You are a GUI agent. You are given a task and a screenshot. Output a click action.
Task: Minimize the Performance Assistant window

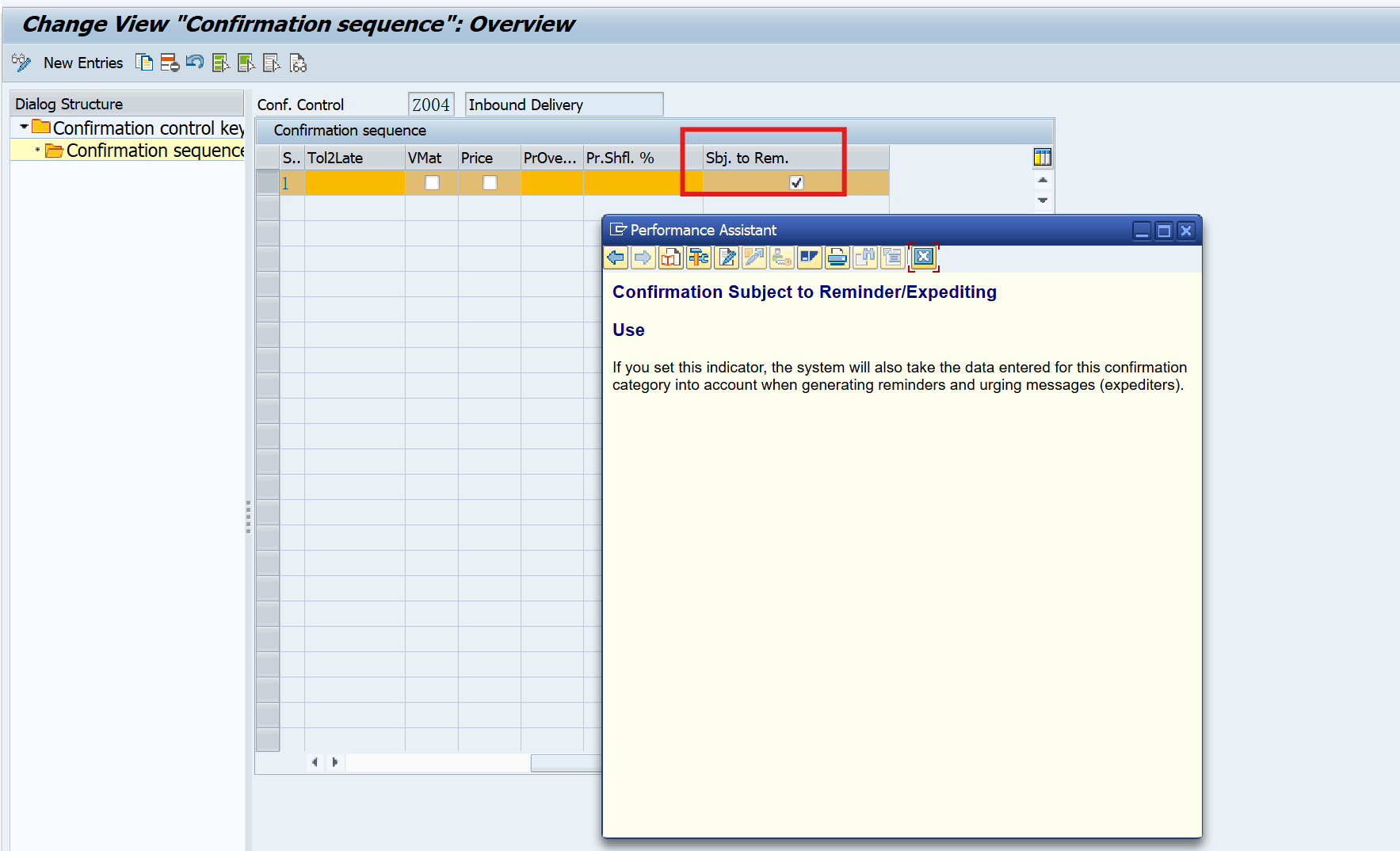(1142, 231)
